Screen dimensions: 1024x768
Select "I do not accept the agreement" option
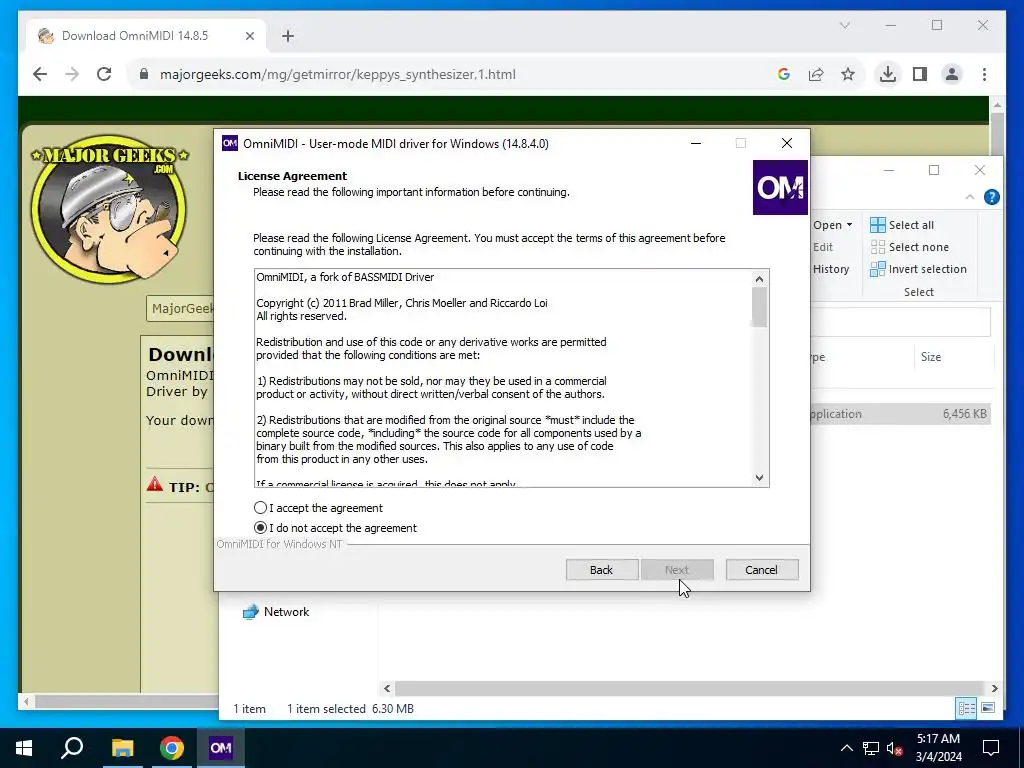click(x=261, y=528)
